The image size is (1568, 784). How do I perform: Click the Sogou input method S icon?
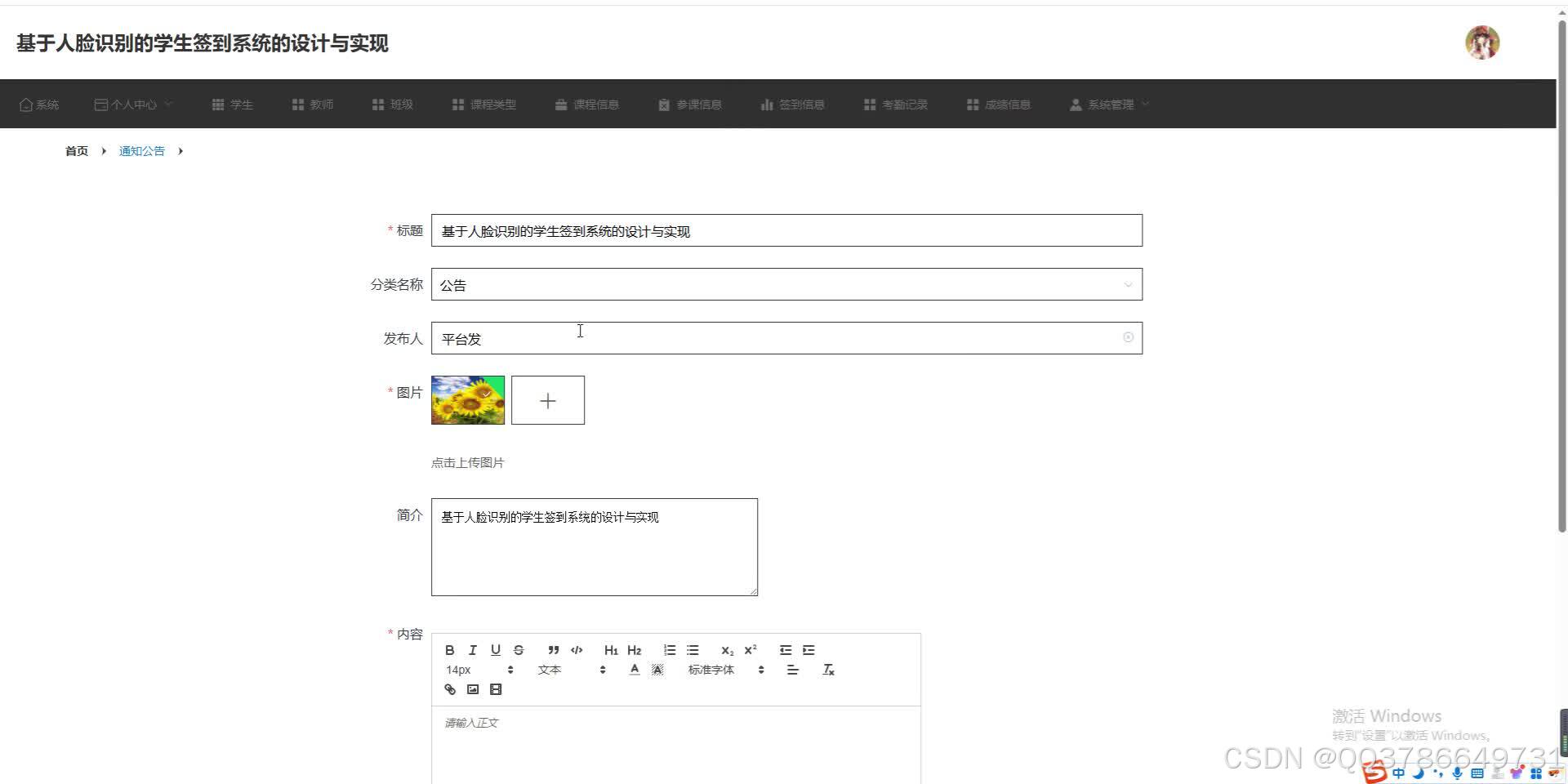pos(1375,773)
